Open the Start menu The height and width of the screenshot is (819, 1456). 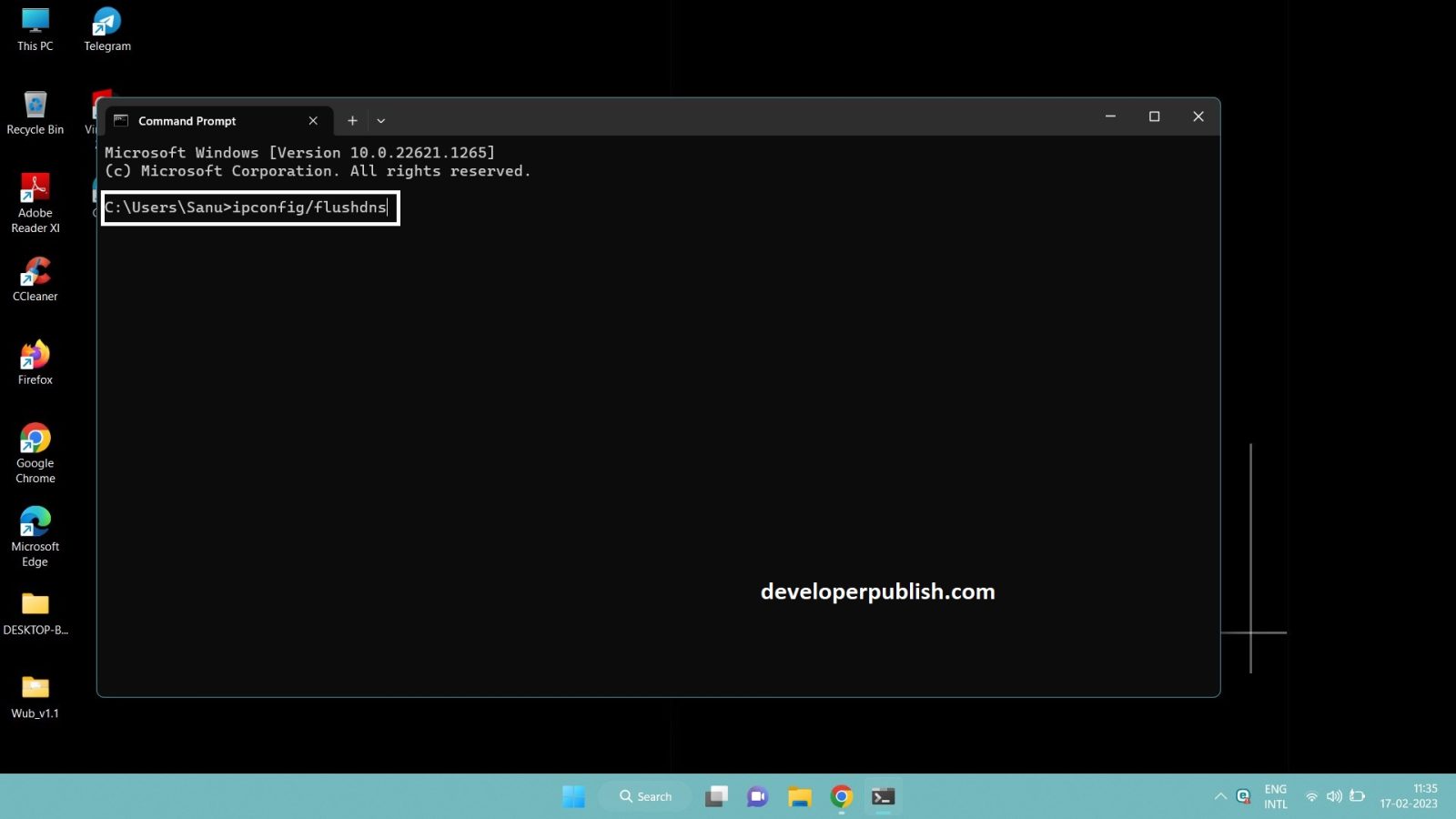[573, 796]
